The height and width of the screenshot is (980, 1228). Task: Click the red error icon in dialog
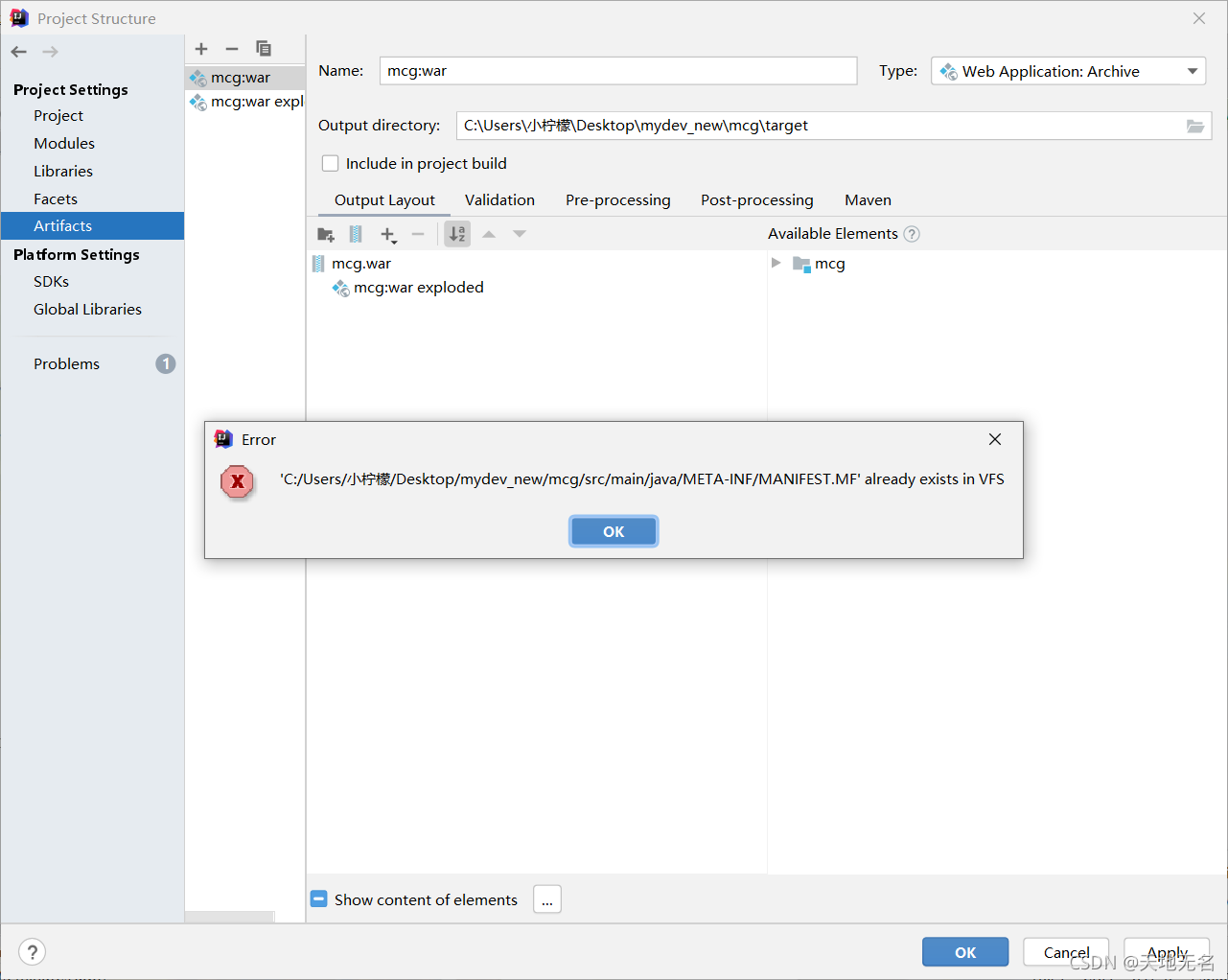point(237,481)
